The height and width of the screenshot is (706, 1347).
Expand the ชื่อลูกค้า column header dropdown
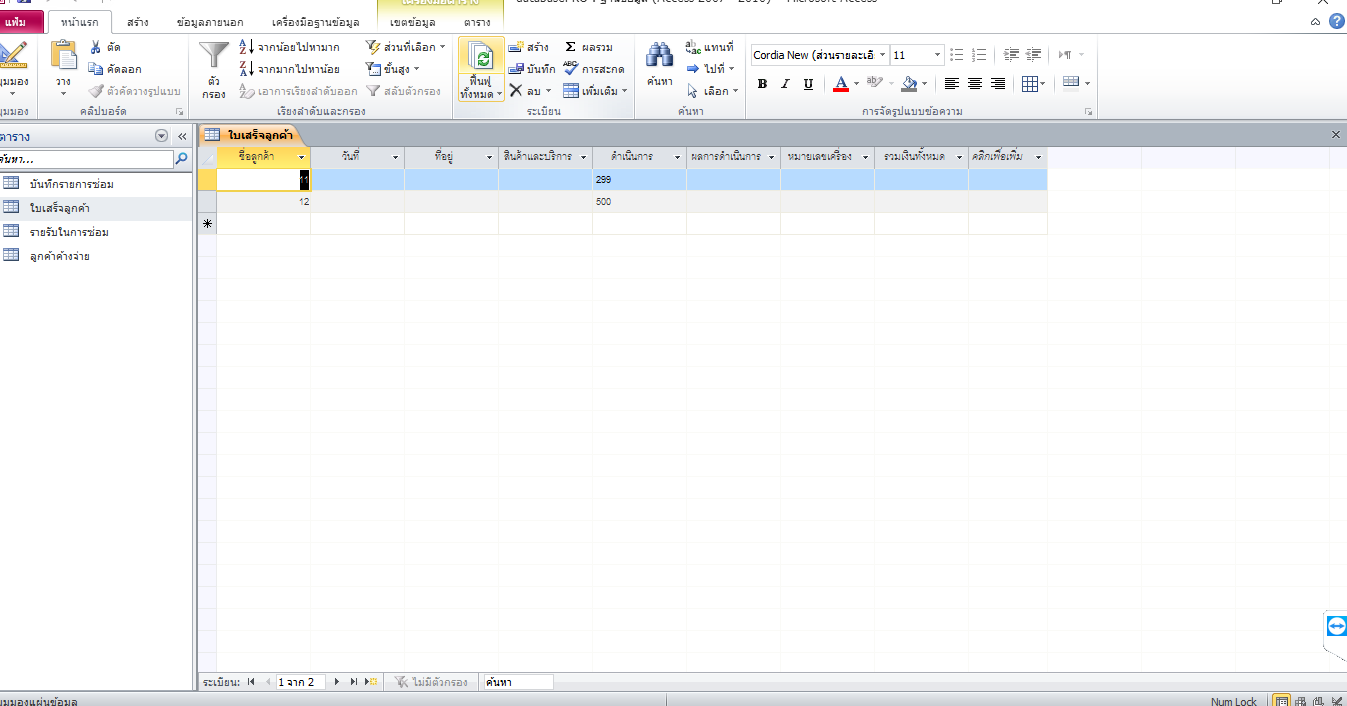tap(302, 158)
